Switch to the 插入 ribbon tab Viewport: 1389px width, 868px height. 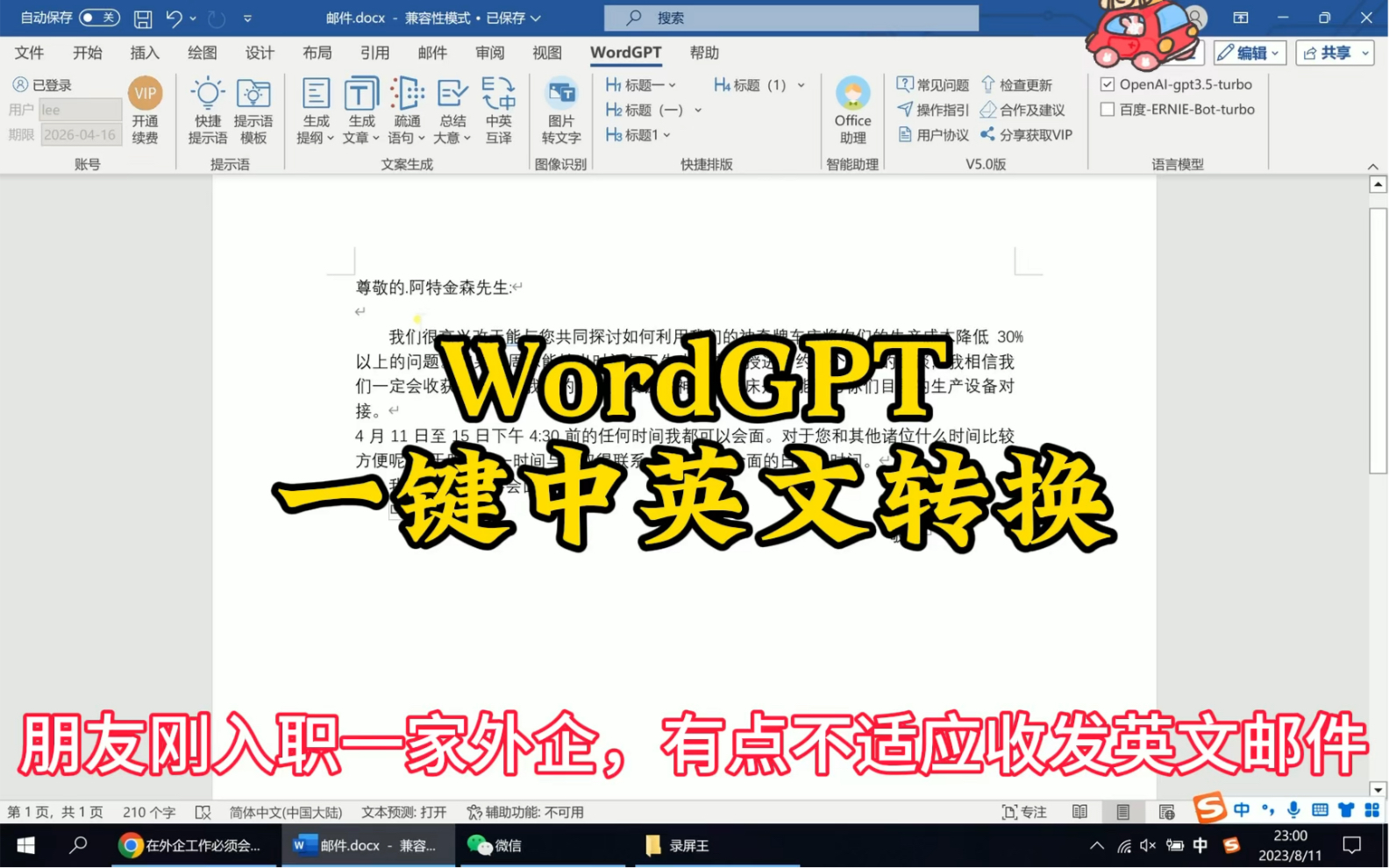pyautogui.click(x=145, y=53)
